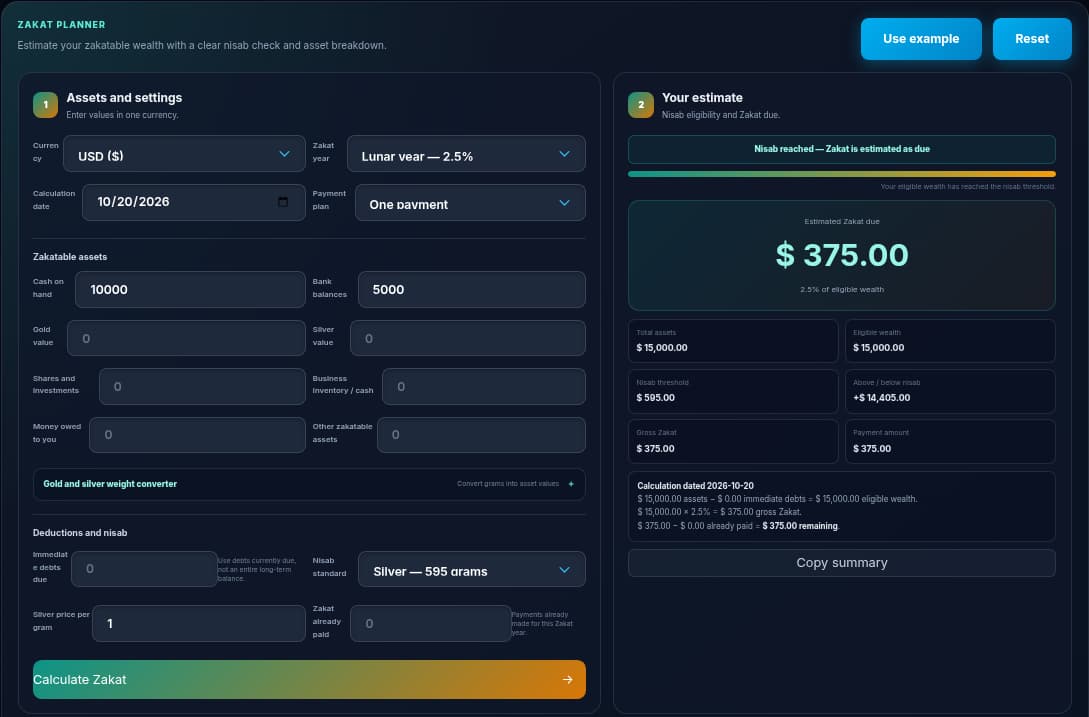This screenshot has height=717, width=1089.
Task: Focus the Gold value field
Action: coord(186,338)
